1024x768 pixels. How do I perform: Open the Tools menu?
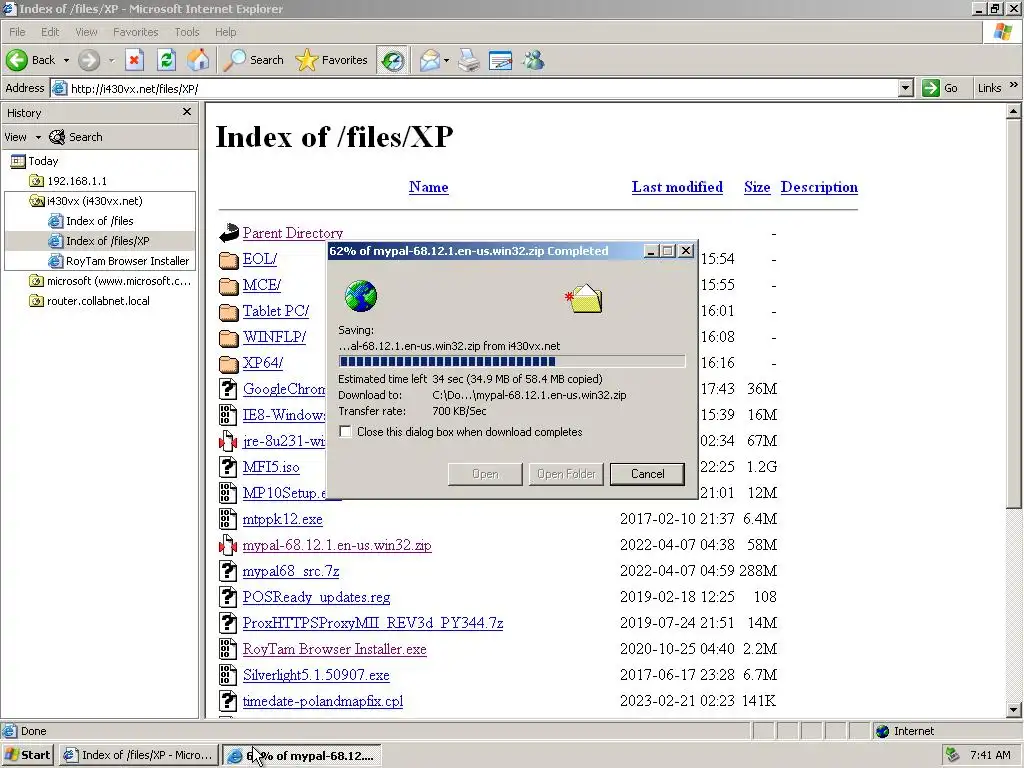tap(187, 32)
